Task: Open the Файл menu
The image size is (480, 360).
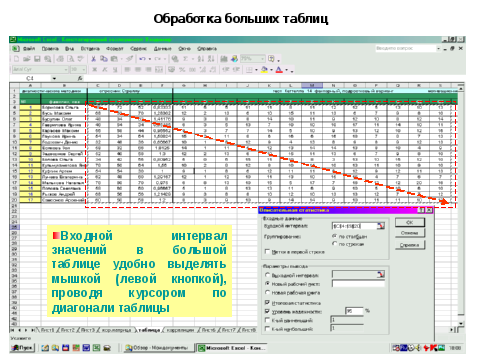Action: click(29, 49)
